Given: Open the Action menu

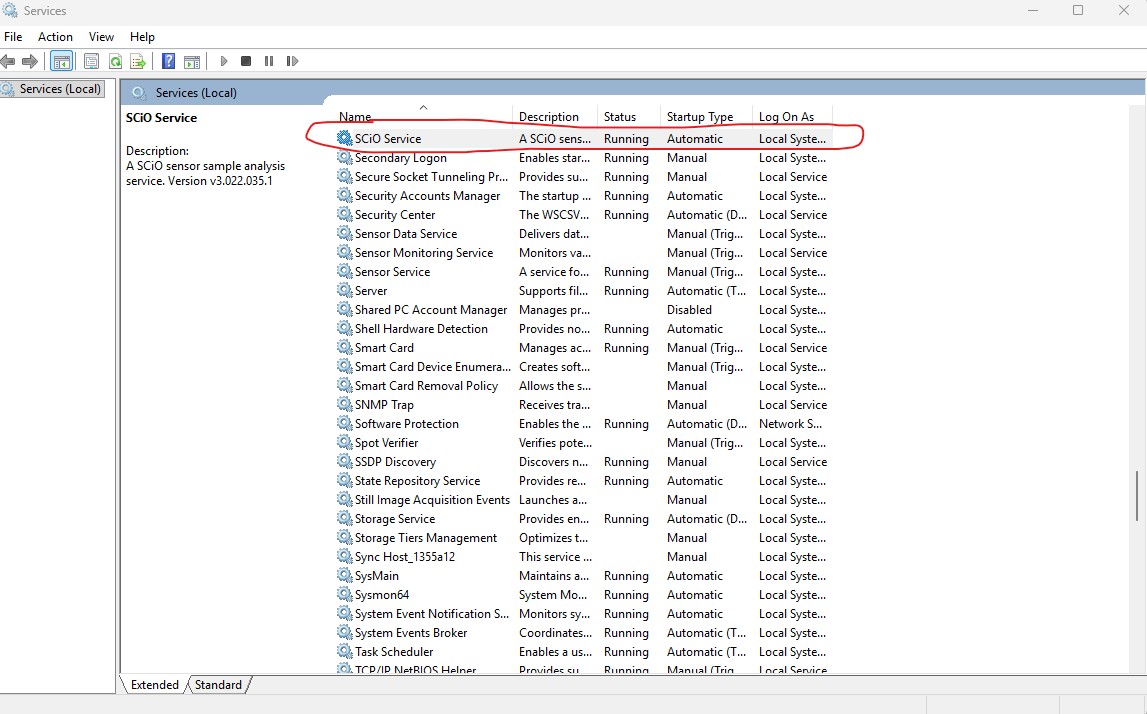Looking at the screenshot, I should click(56, 37).
